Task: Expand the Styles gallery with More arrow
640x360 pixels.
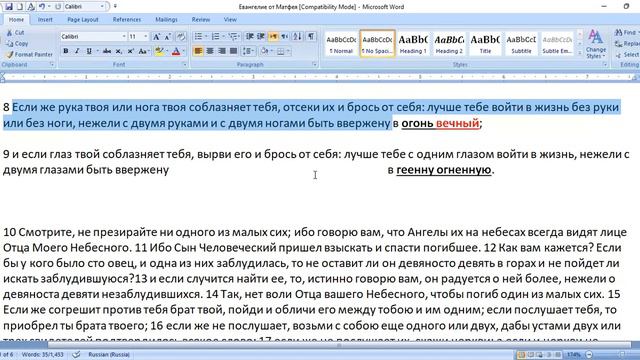Action: coord(580,53)
